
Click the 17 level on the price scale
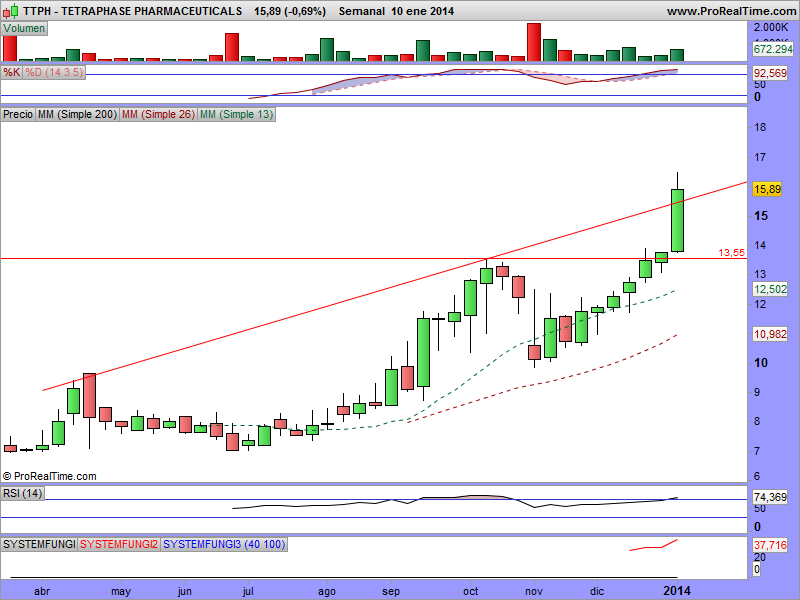(x=760, y=157)
